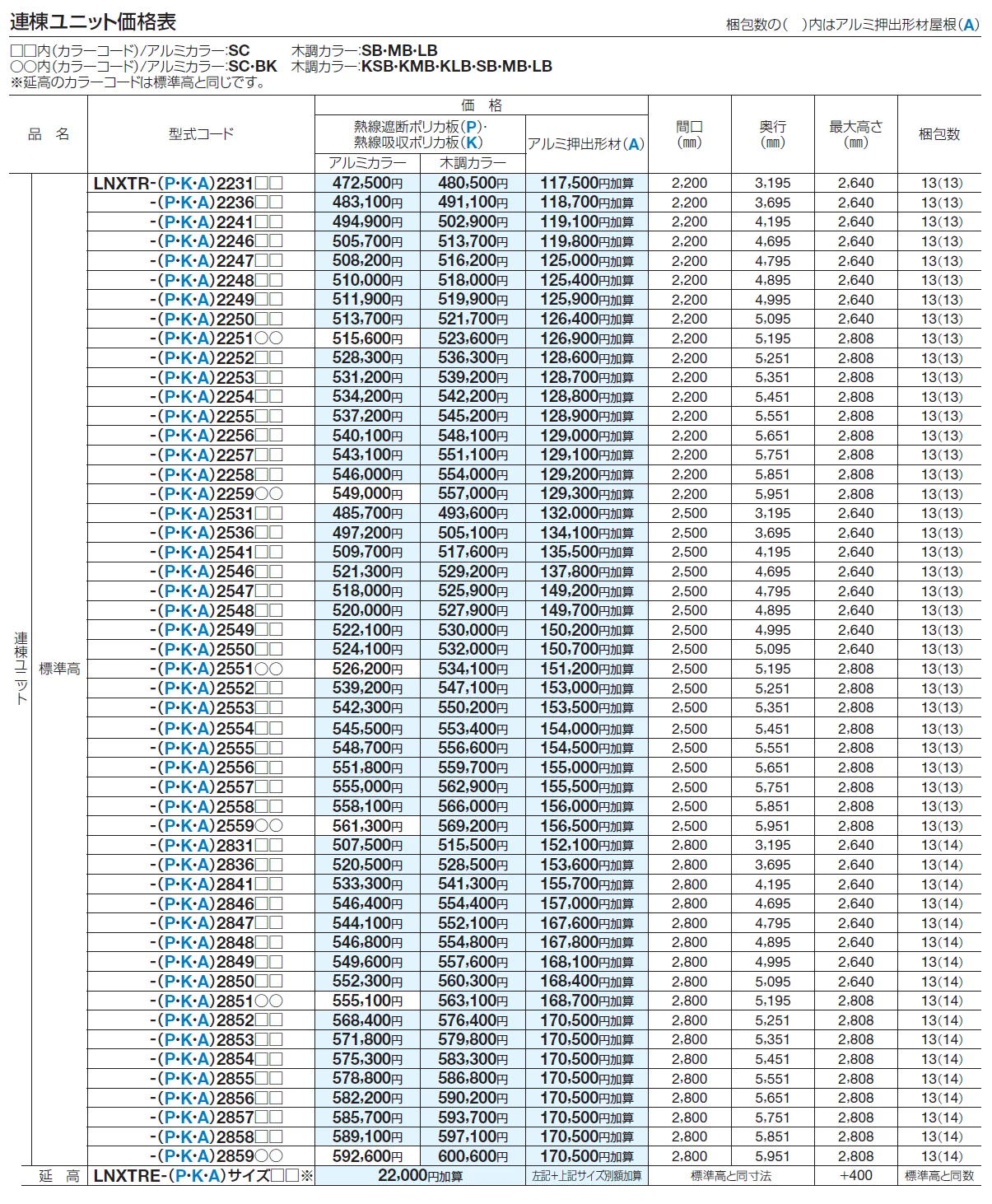This screenshot has width=992, height=1204.
Task: Click the price 545,500円
Action: tap(367, 729)
